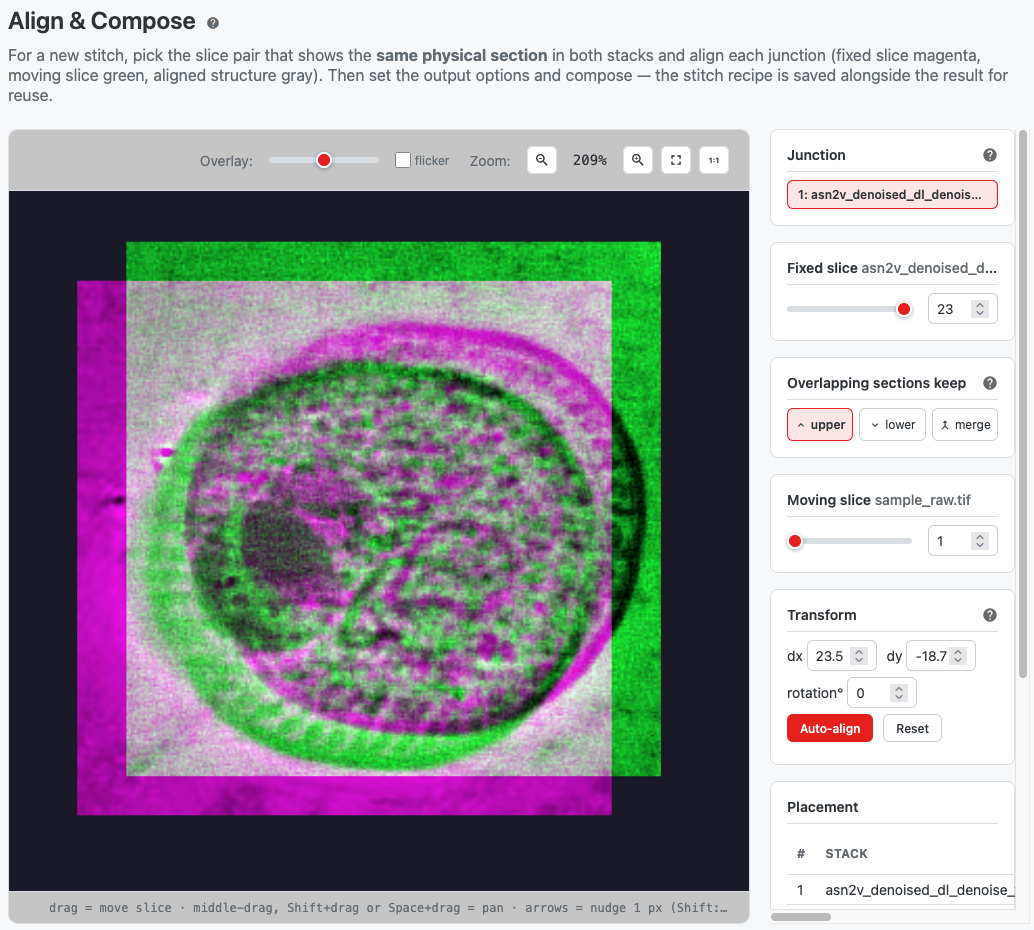Show help for the Junction panel

pyautogui.click(x=990, y=155)
